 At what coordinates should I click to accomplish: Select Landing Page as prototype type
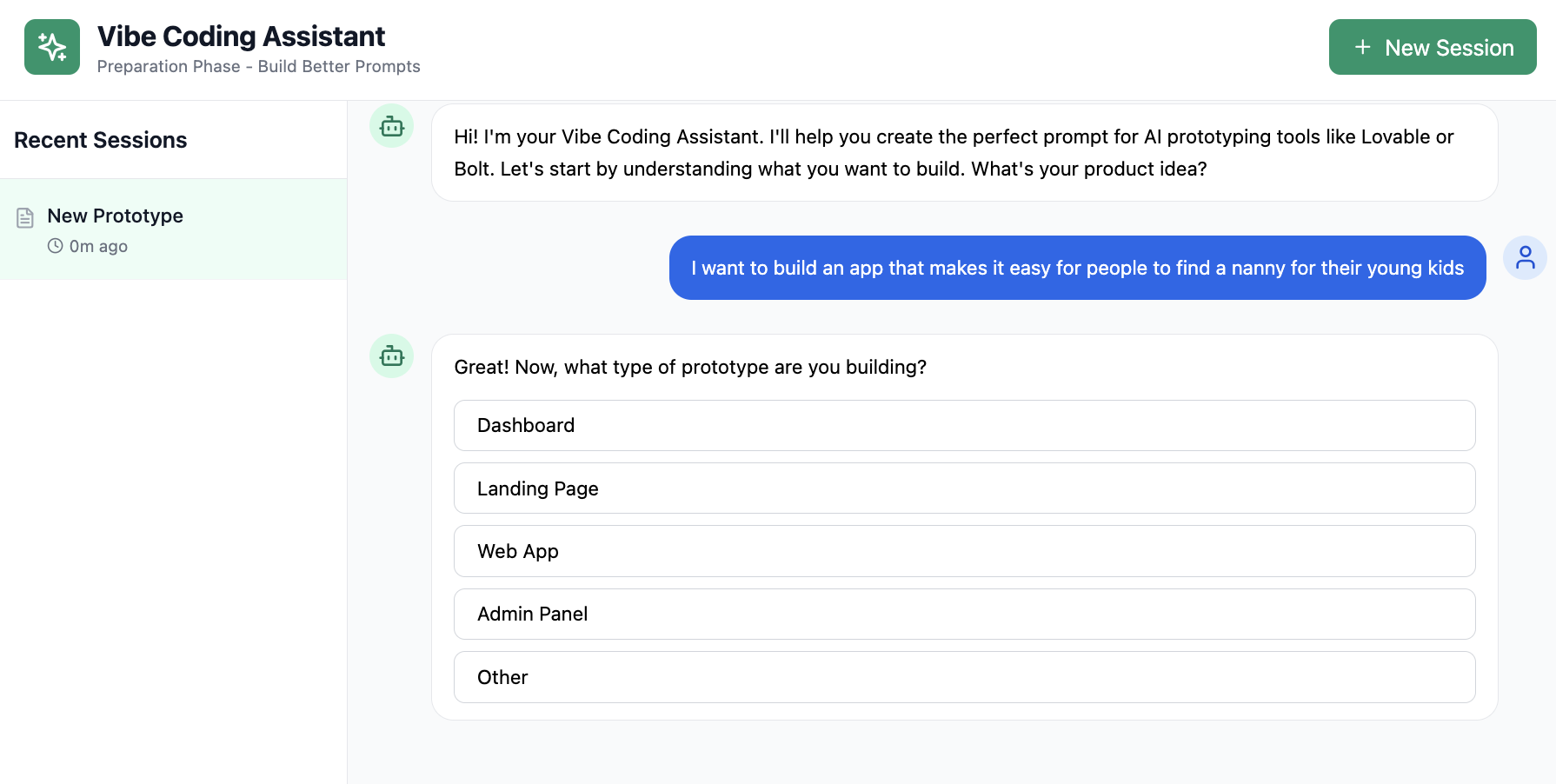pyautogui.click(x=964, y=488)
